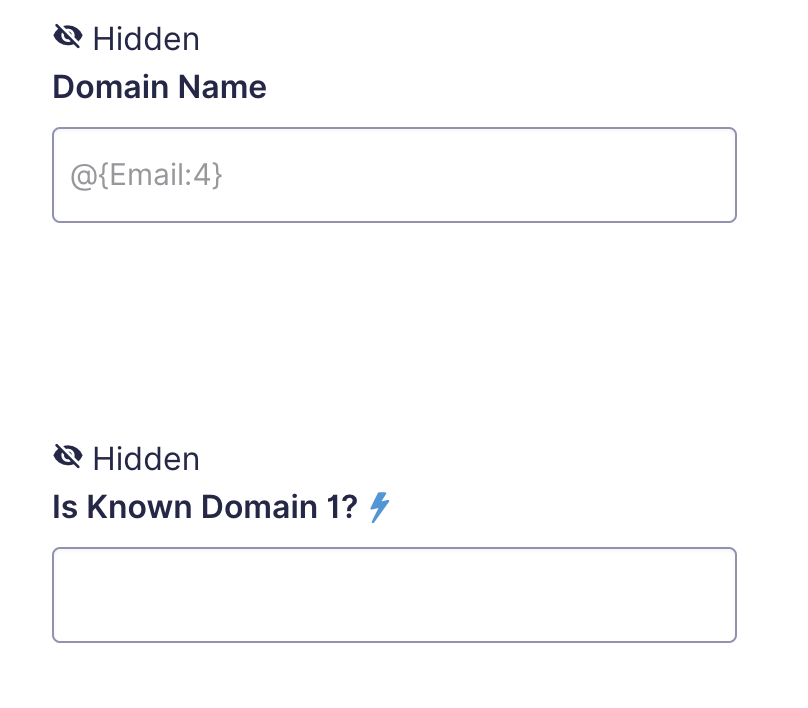The image size is (808, 708).
Task: Click the Hidden text above Is Known Domain 1?
Action: click(146, 459)
